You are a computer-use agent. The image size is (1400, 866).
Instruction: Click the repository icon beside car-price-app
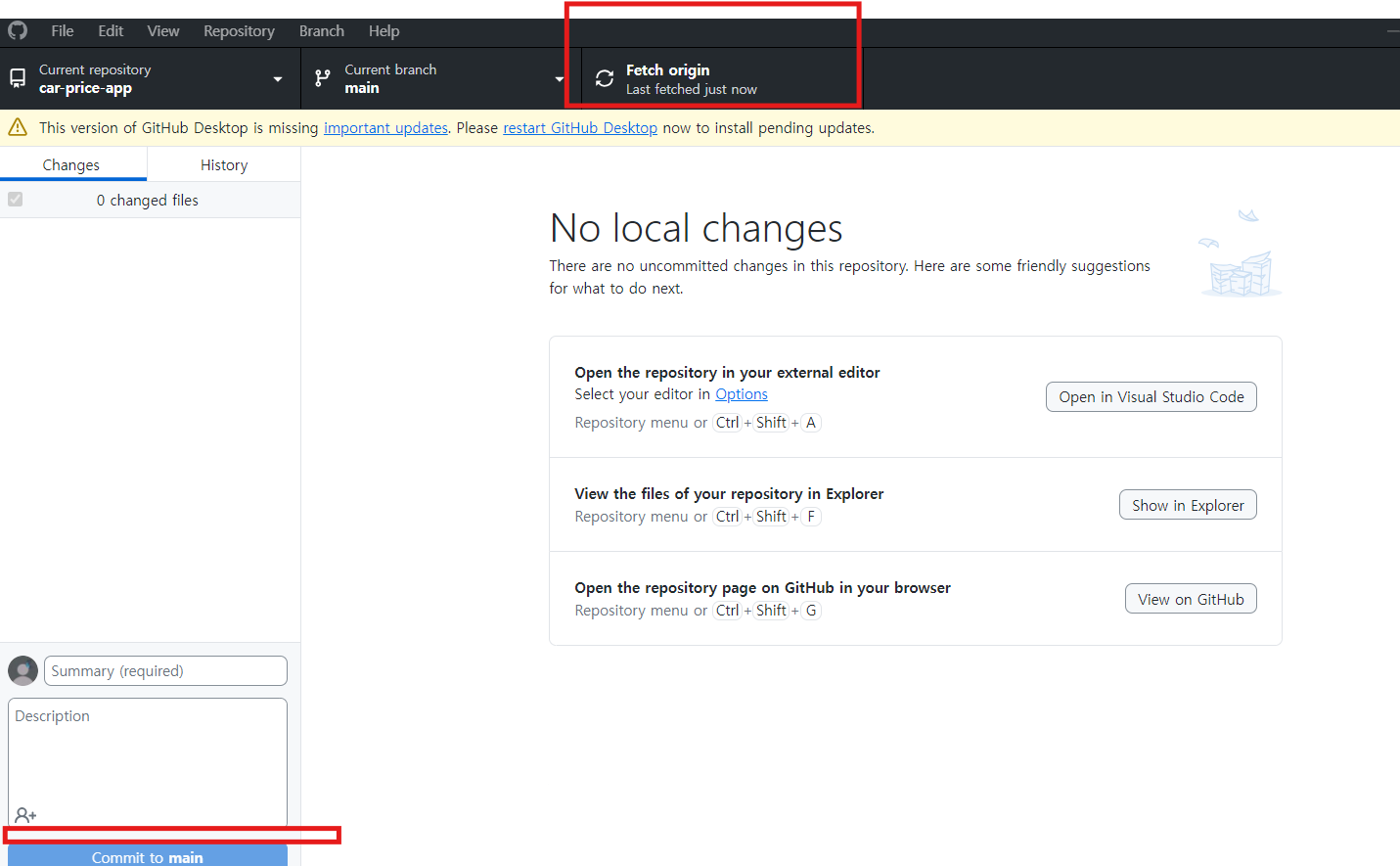(x=18, y=78)
